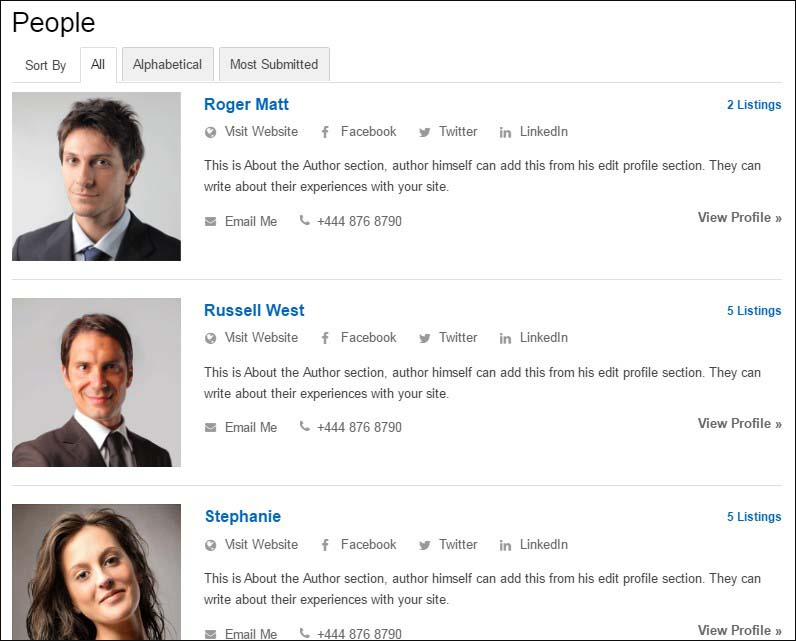Click Russell West's profile photo
796x641 pixels.
pyautogui.click(x=96, y=382)
